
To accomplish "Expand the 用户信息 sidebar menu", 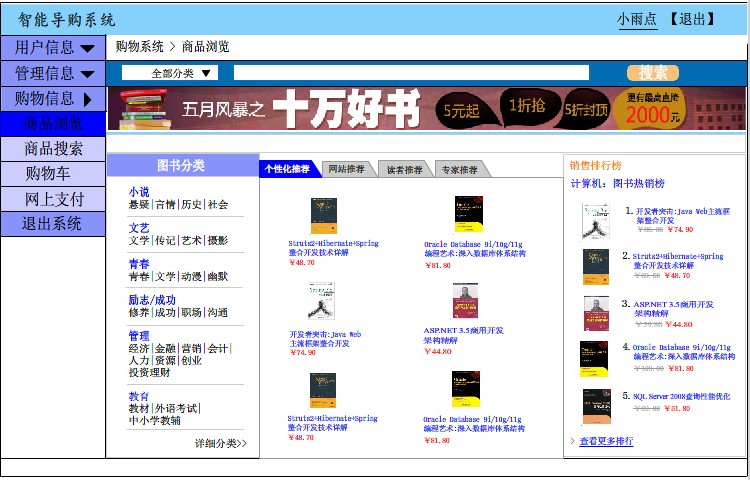I will [53, 48].
